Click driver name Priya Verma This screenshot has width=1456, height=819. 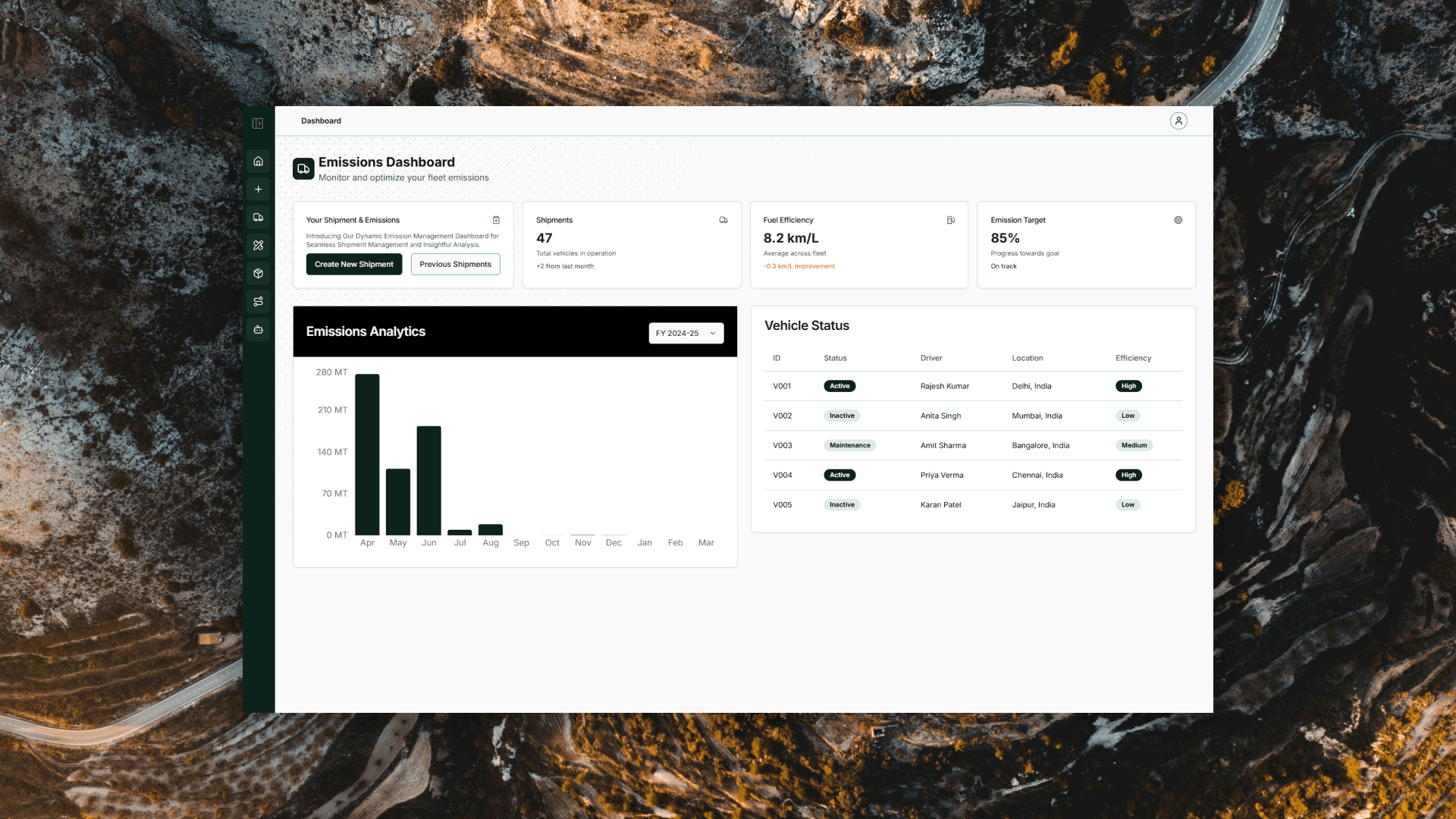coord(942,475)
